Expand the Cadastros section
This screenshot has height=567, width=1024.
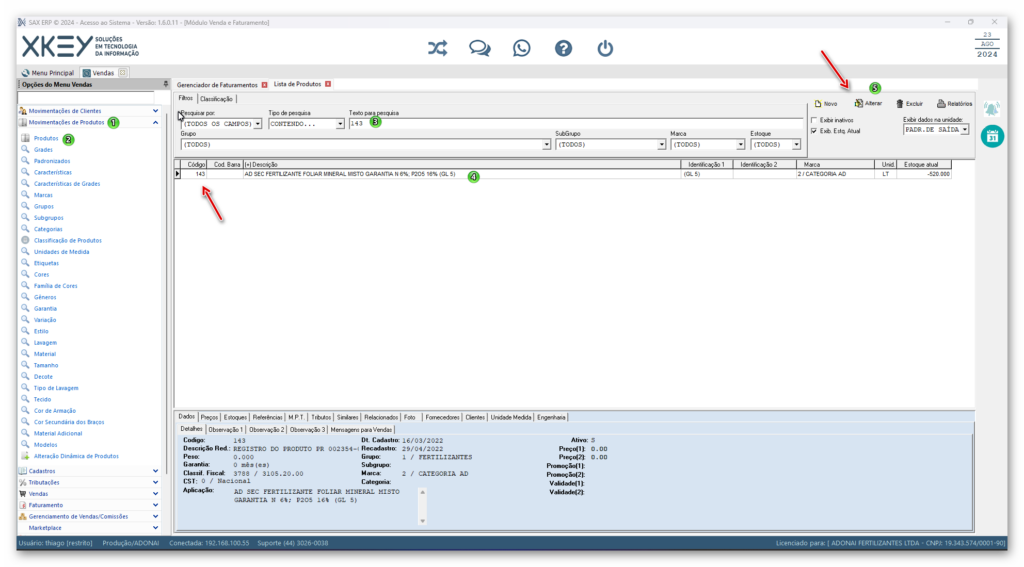pyautogui.click(x=155, y=471)
